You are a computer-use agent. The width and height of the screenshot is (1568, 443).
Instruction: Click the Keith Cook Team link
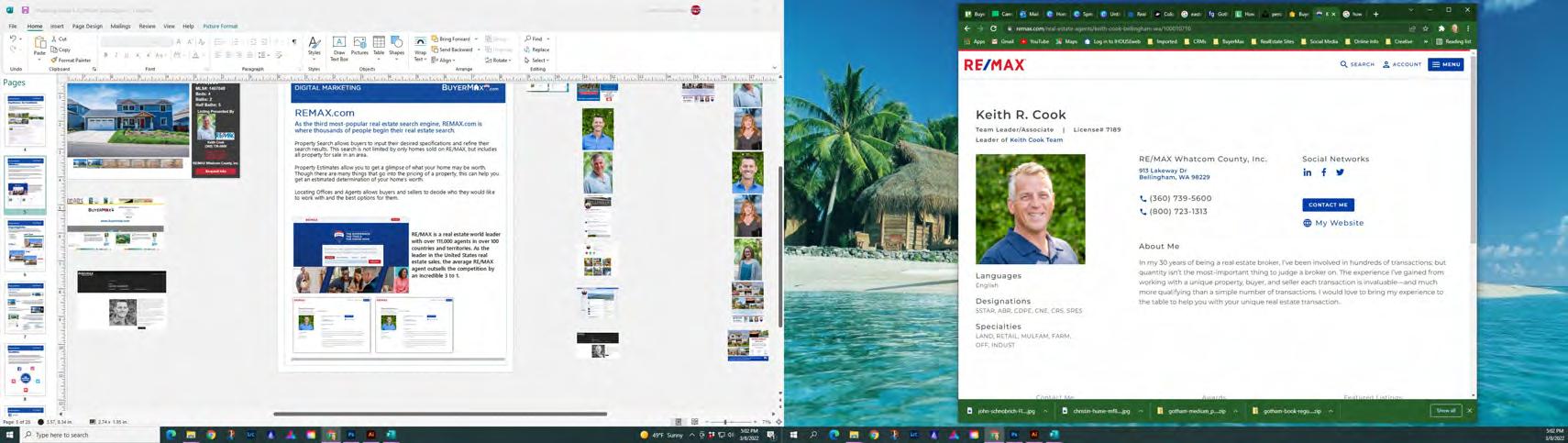pyautogui.click(x=1036, y=140)
